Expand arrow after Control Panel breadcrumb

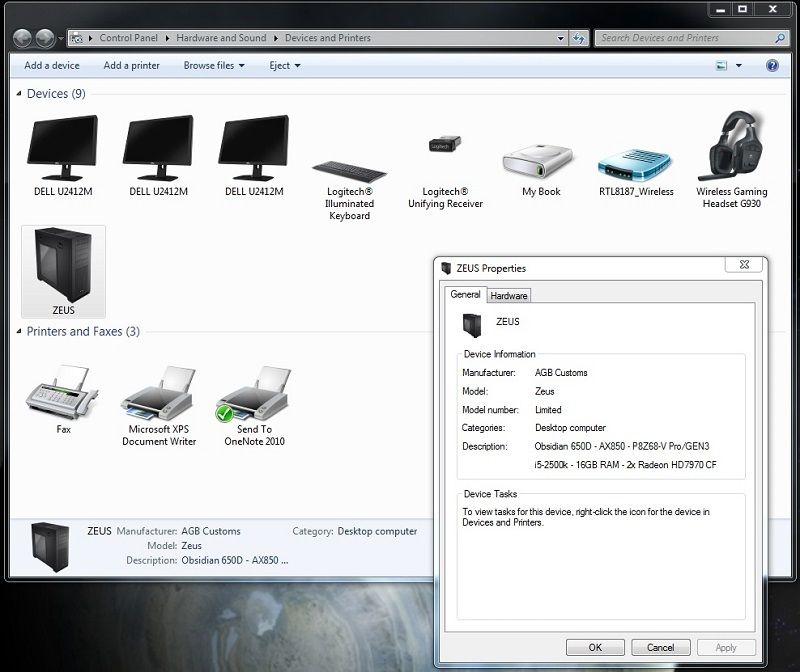coord(167,38)
